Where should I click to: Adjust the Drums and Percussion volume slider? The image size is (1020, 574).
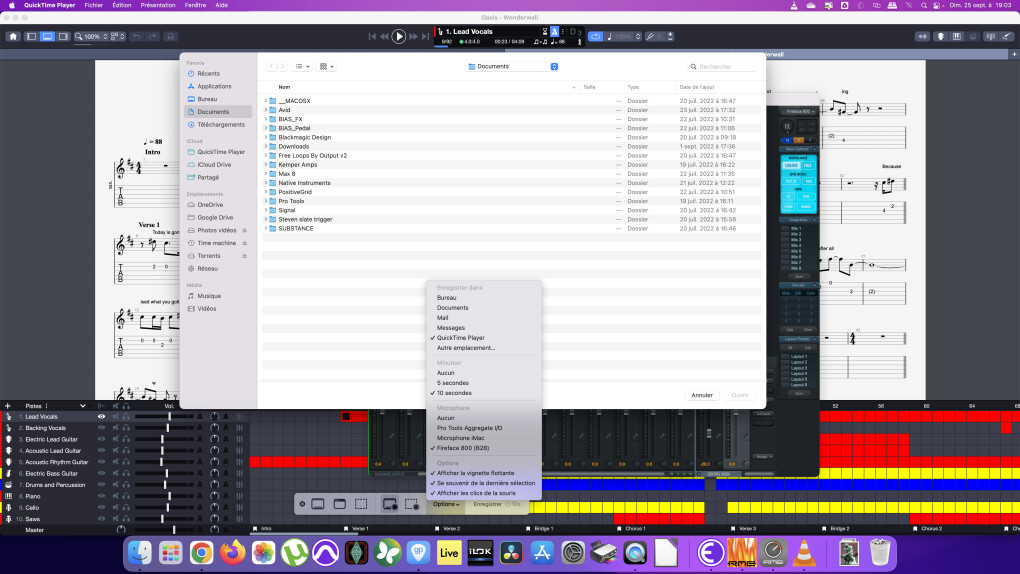[x=165, y=485]
